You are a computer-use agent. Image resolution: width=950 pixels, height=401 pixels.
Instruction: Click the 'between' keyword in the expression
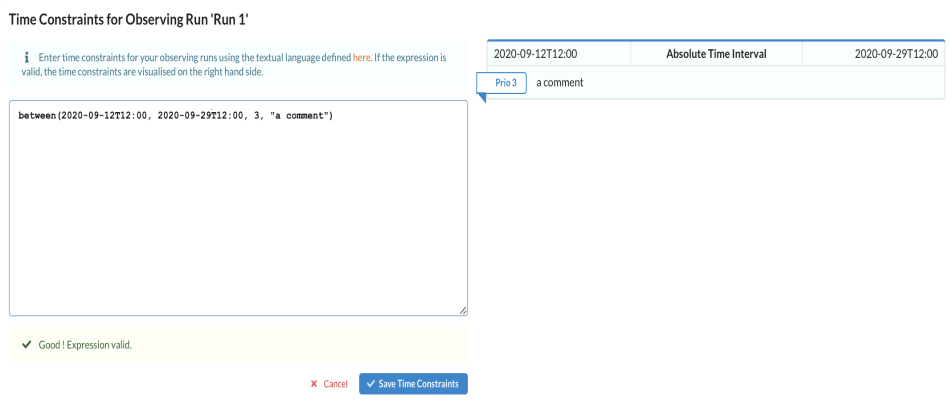pyautogui.click(x=37, y=116)
